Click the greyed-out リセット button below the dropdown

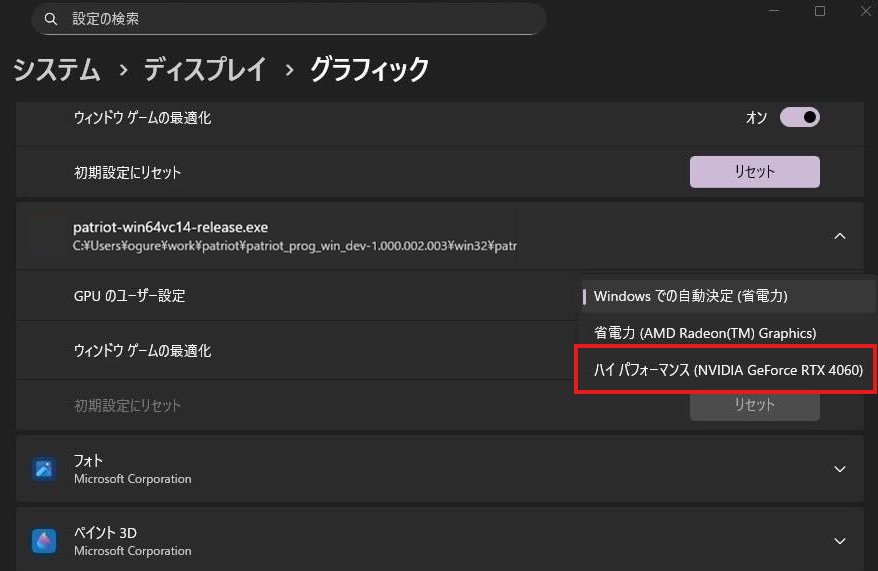click(754, 405)
